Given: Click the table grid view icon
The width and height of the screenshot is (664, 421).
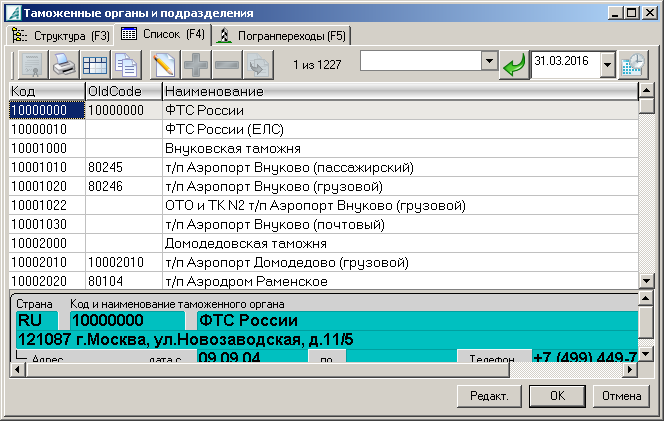Looking at the screenshot, I should (x=95, y=65).
